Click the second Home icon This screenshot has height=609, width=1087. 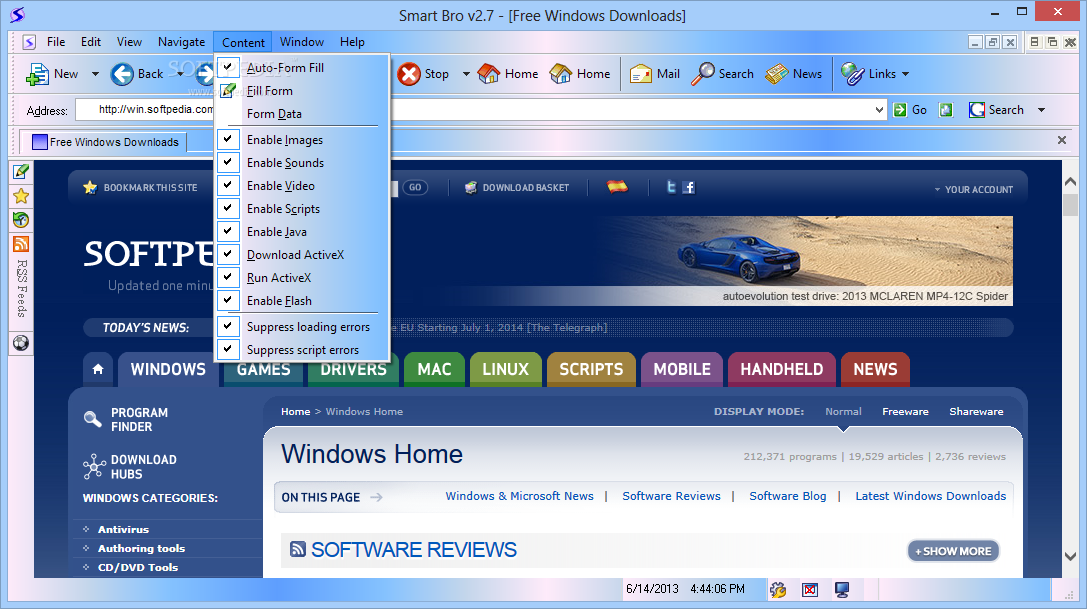[x=561, y=74]
